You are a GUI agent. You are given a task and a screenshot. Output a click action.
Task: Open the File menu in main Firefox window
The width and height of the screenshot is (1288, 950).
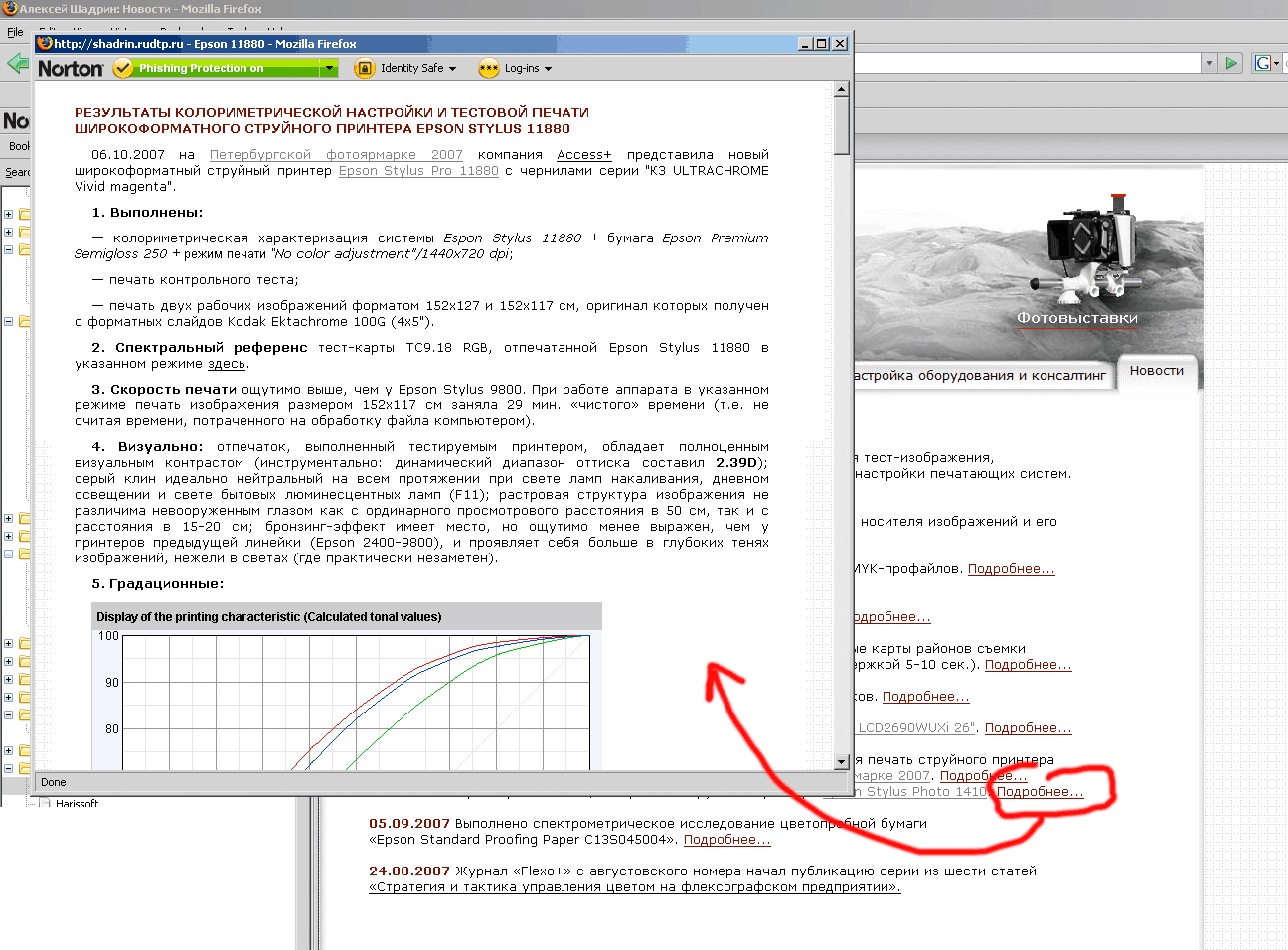pos(15,32)
